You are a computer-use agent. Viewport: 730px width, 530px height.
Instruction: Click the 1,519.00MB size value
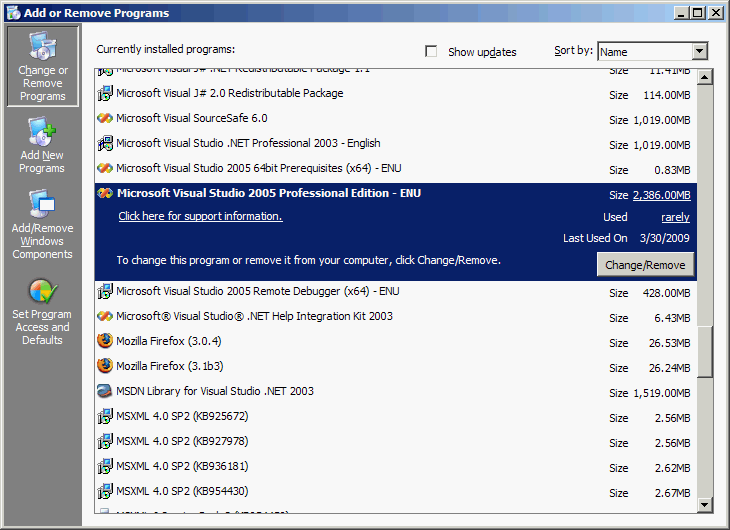coord(662,394)
